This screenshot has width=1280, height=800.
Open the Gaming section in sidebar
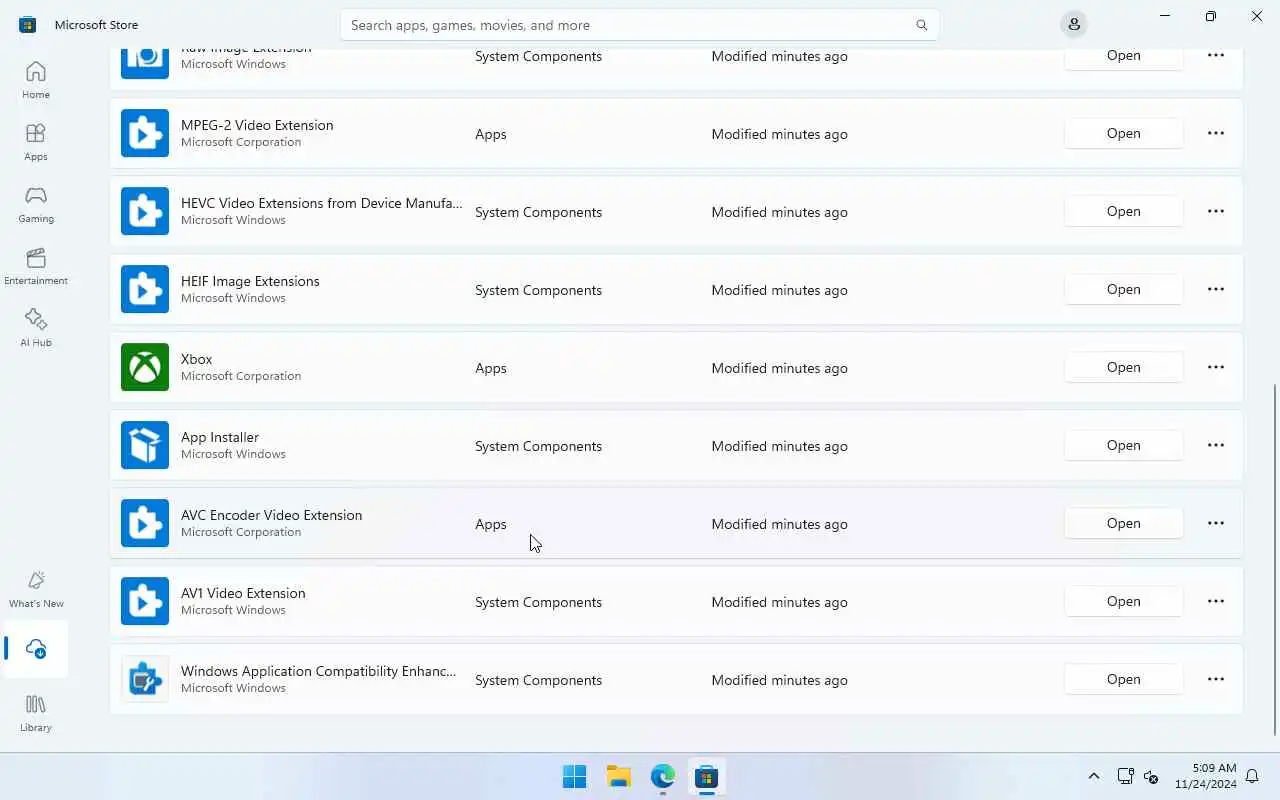tap(36, 204)
